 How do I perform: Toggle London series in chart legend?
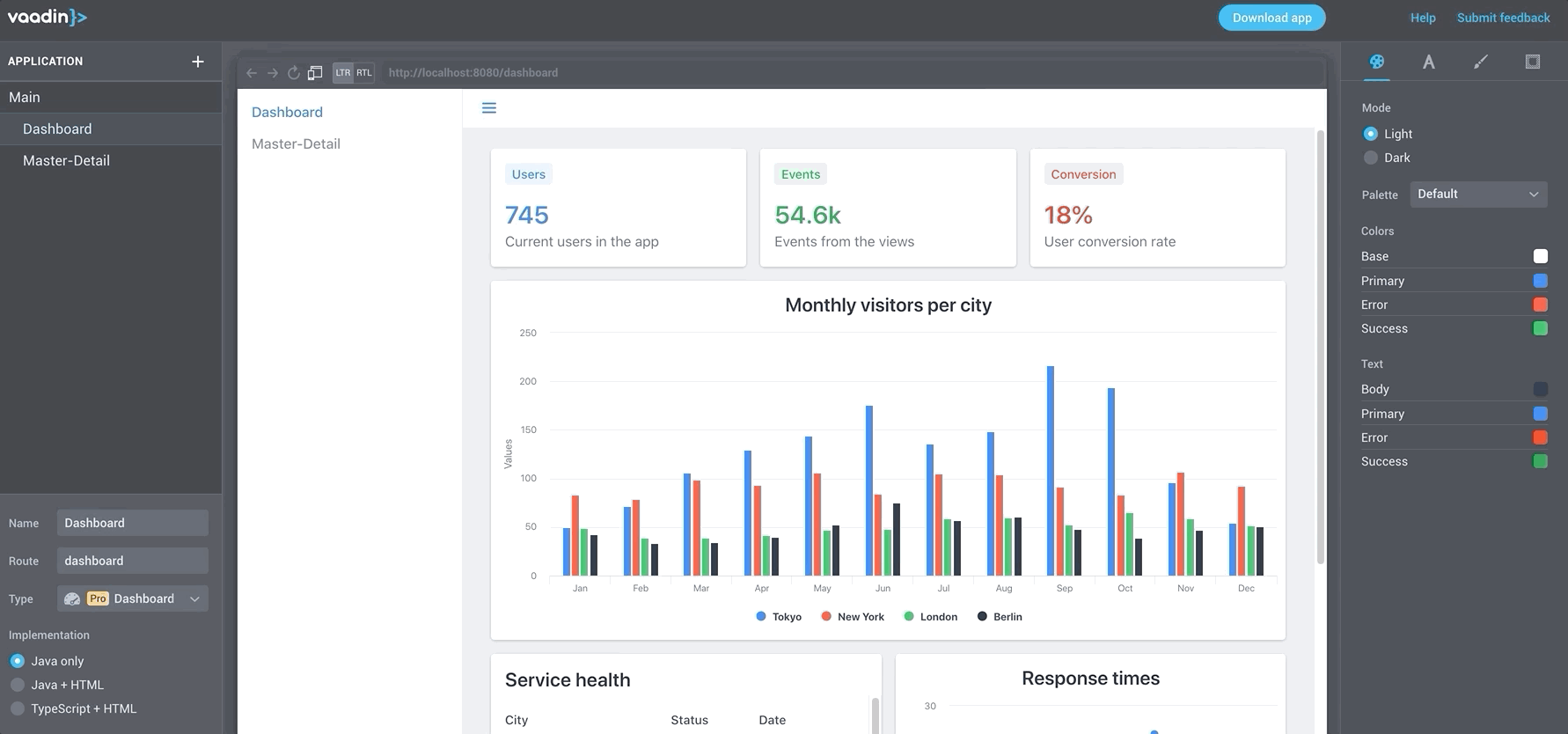[x=931, y=617]
